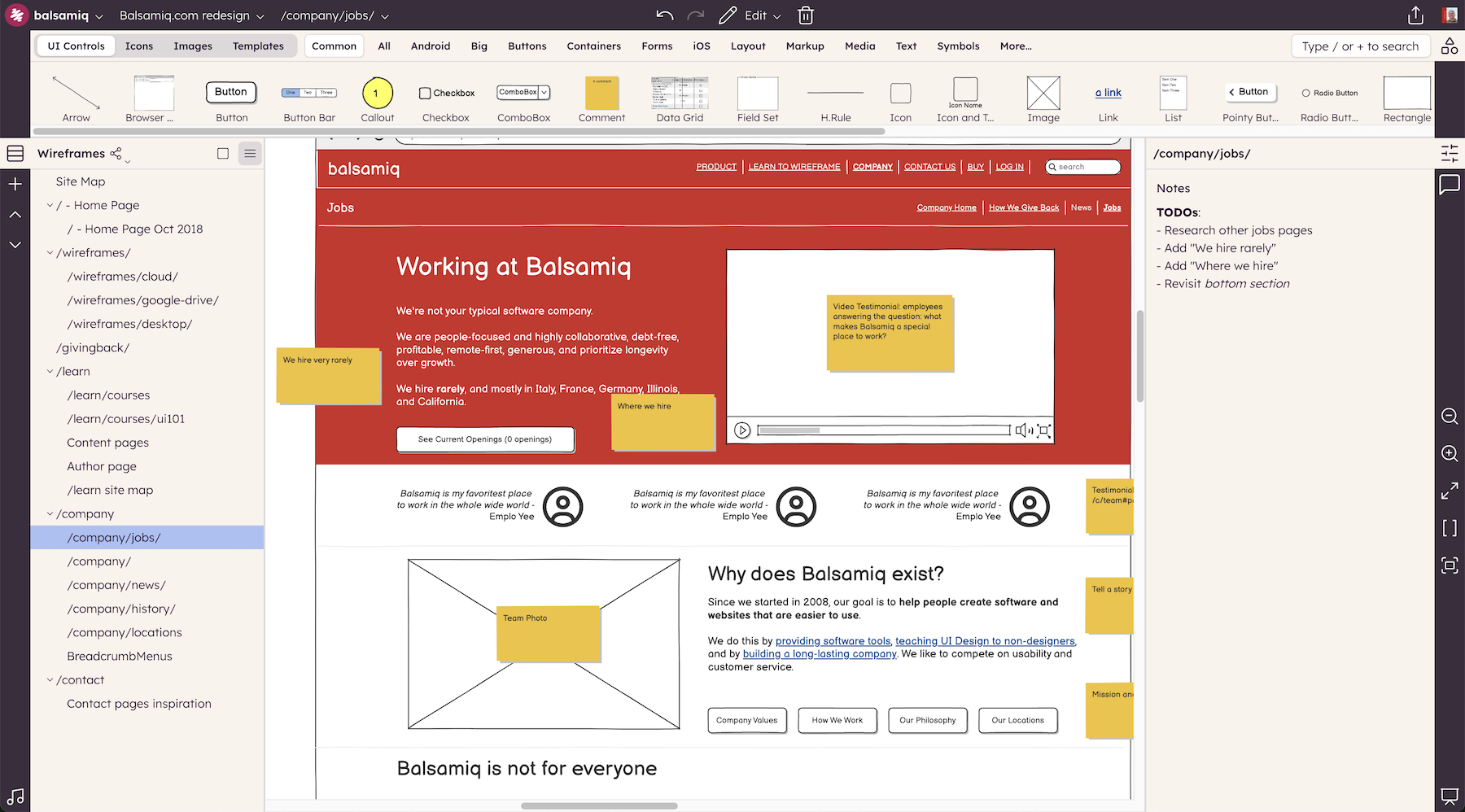Click the zoom in magnifier icon
The width and height of the screenshot is (1465, 812).
pyautogui.click(x=1450, y=454)
